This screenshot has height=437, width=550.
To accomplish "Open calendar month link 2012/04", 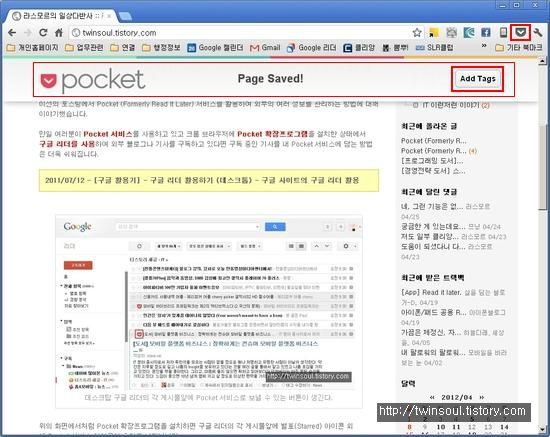I will tap(457, 397).
